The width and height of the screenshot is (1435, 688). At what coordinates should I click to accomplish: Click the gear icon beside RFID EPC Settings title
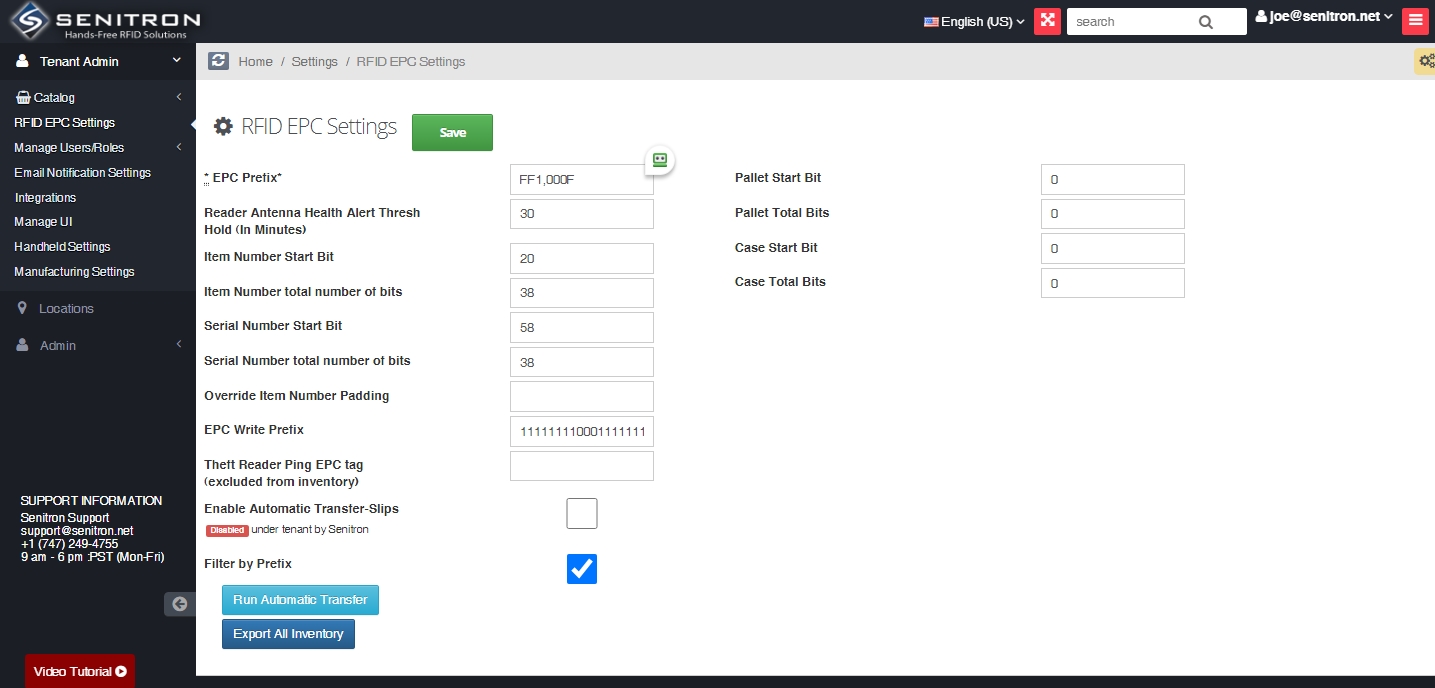tap(224, 127)
